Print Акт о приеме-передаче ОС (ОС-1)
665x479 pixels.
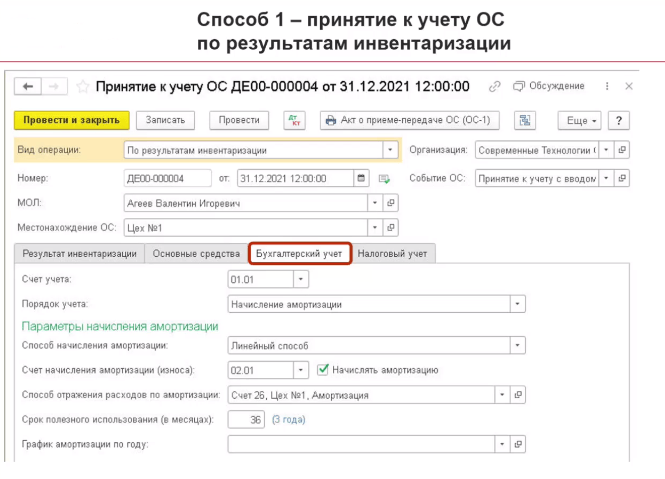click(x=410, y=120)
